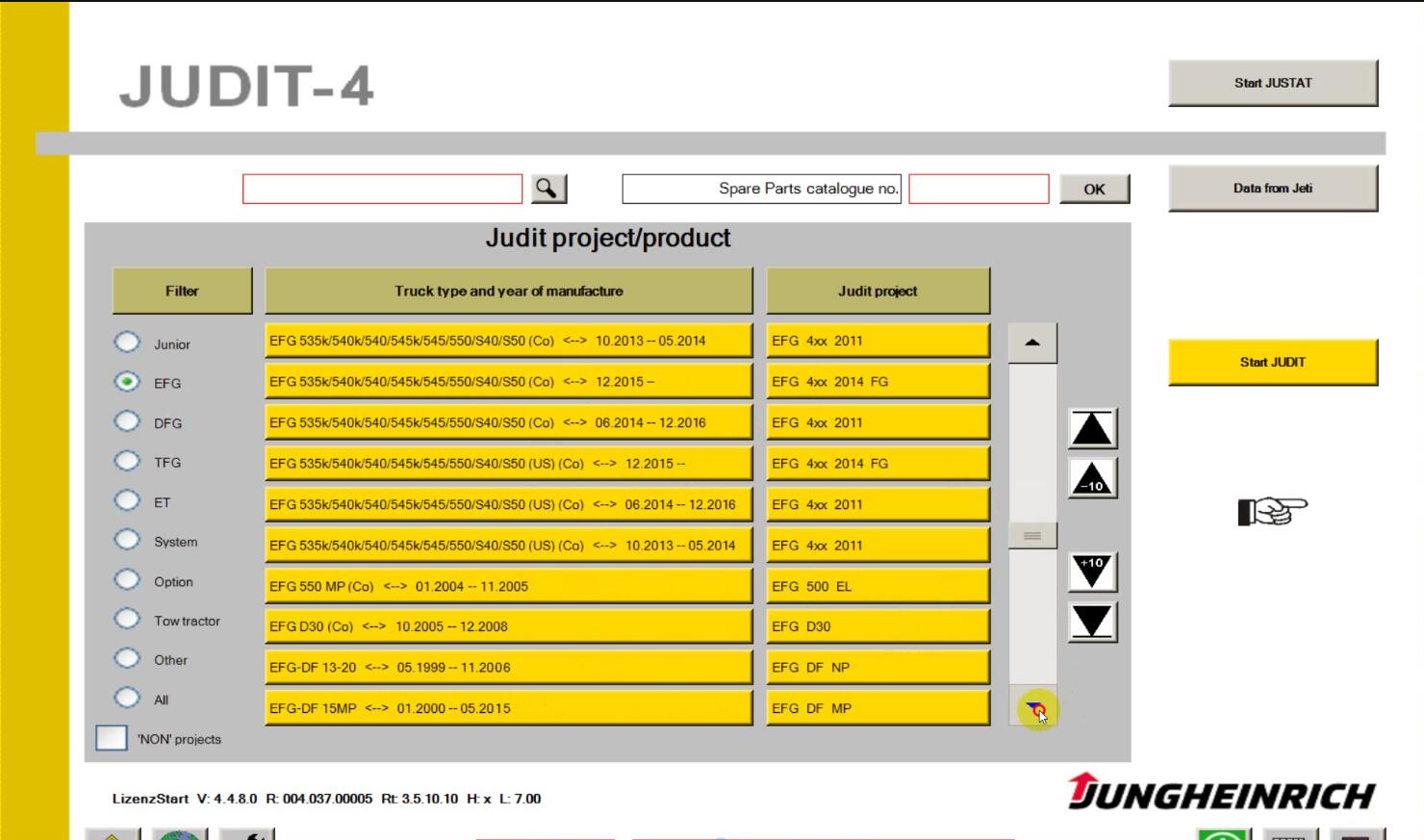This screenshot has height=840, width=1424.
Task: Select the DFG filter radio button
Action: (127, 421)
